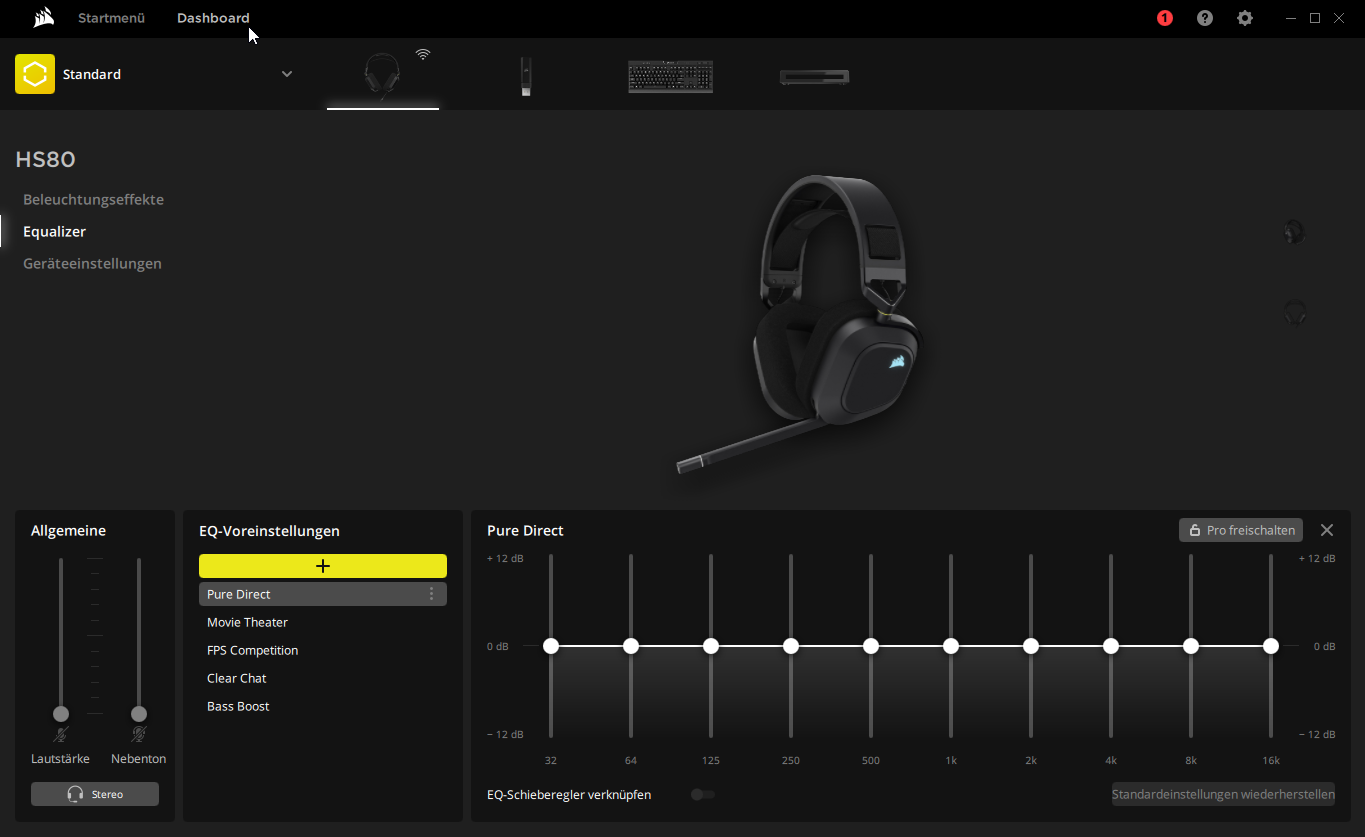Screen dimensions: 1365x837
Task: Select the Pure Direct preset
Action: [x=323, y=594]
